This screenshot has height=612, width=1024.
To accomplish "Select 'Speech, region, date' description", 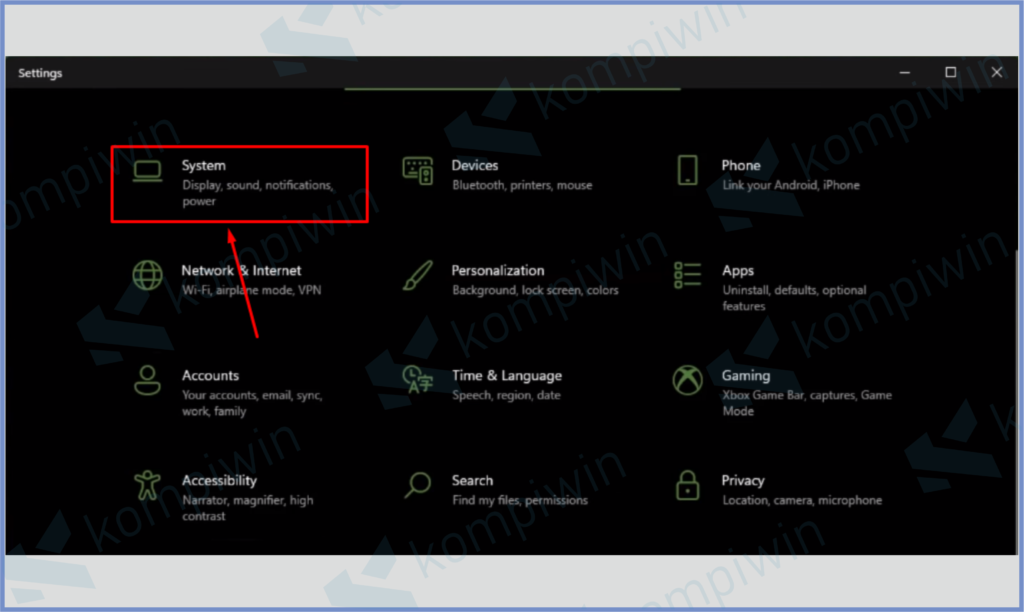I will pyautogui.click(x=506, y=395).
